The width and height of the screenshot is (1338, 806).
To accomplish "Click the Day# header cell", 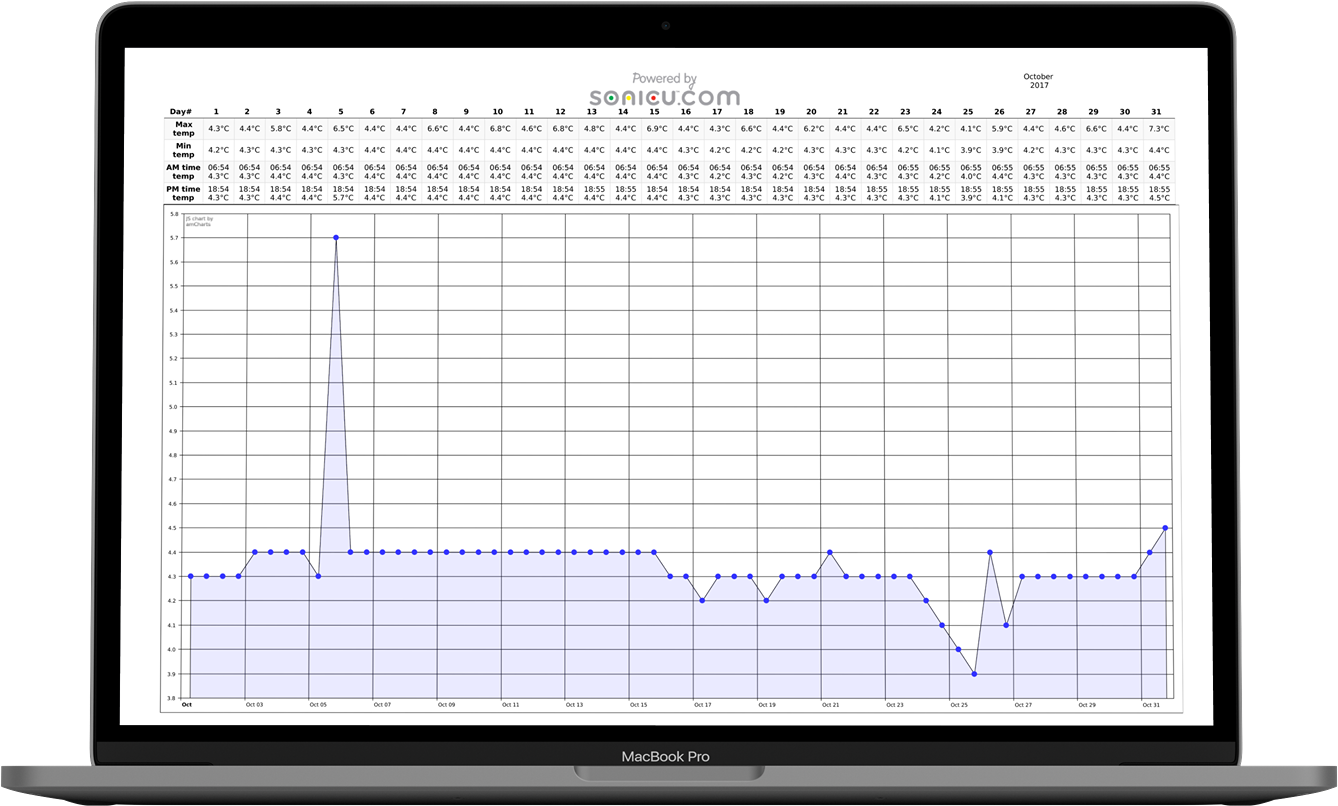I will (180, 111).
